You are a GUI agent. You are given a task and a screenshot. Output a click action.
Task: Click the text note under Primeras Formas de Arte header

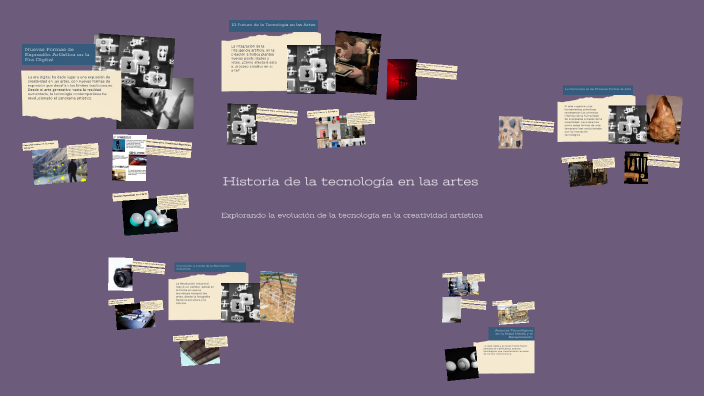point(583,120)
